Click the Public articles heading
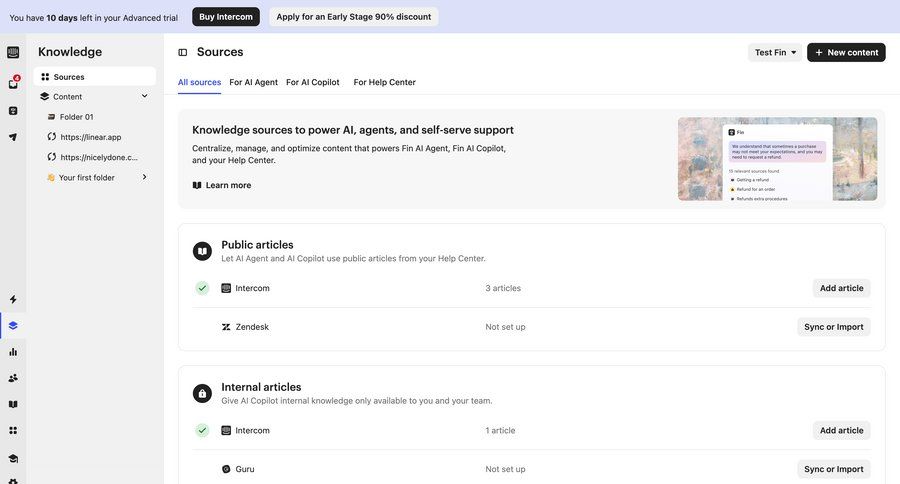This screenshot has height=484, width=900. 257,245
